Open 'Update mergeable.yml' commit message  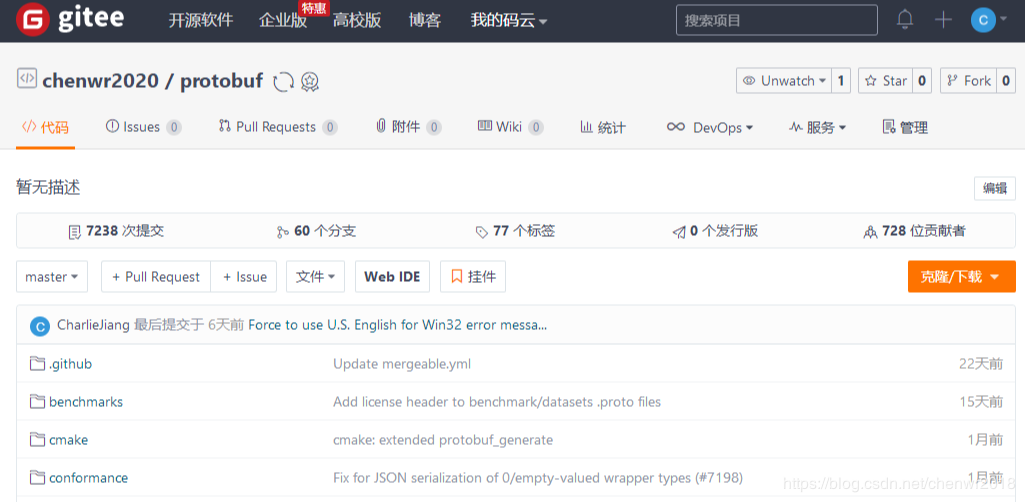tap(402, 363)
